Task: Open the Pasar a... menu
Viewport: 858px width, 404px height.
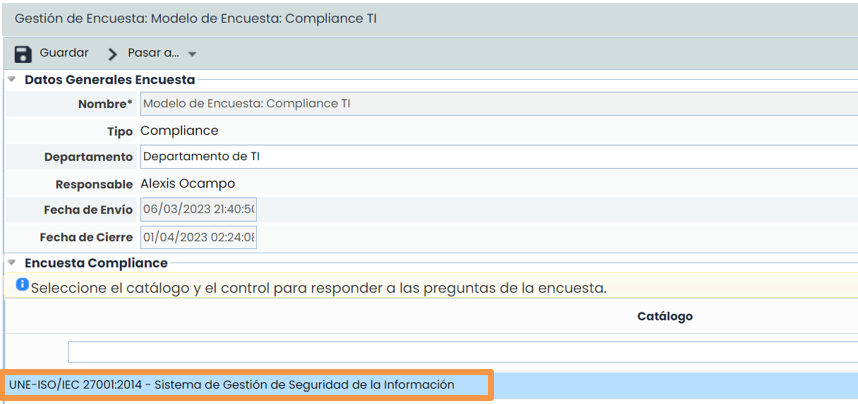Action: pyautogui.click(x=153, y=53)
